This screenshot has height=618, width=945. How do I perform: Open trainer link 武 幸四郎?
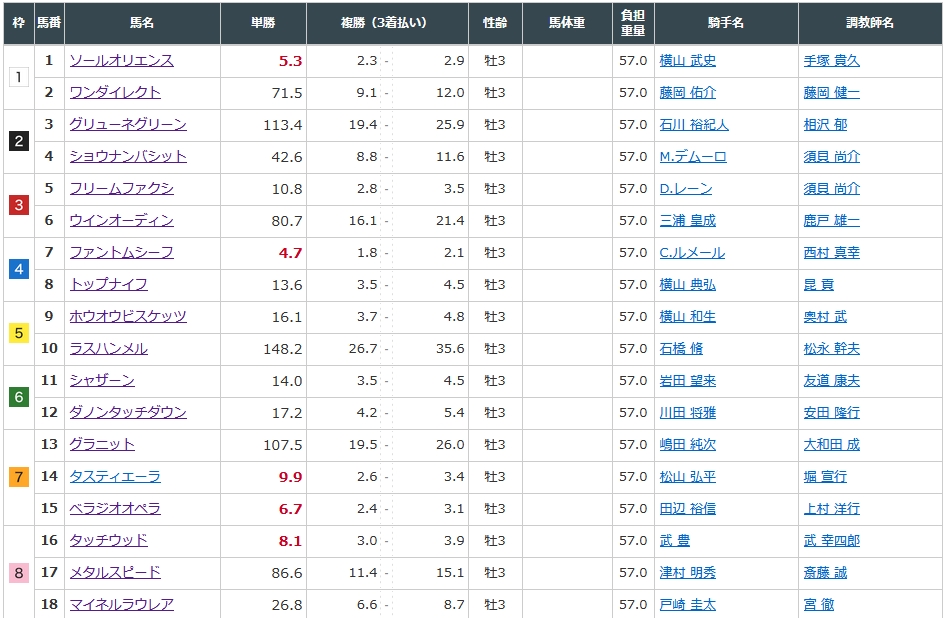831,541
